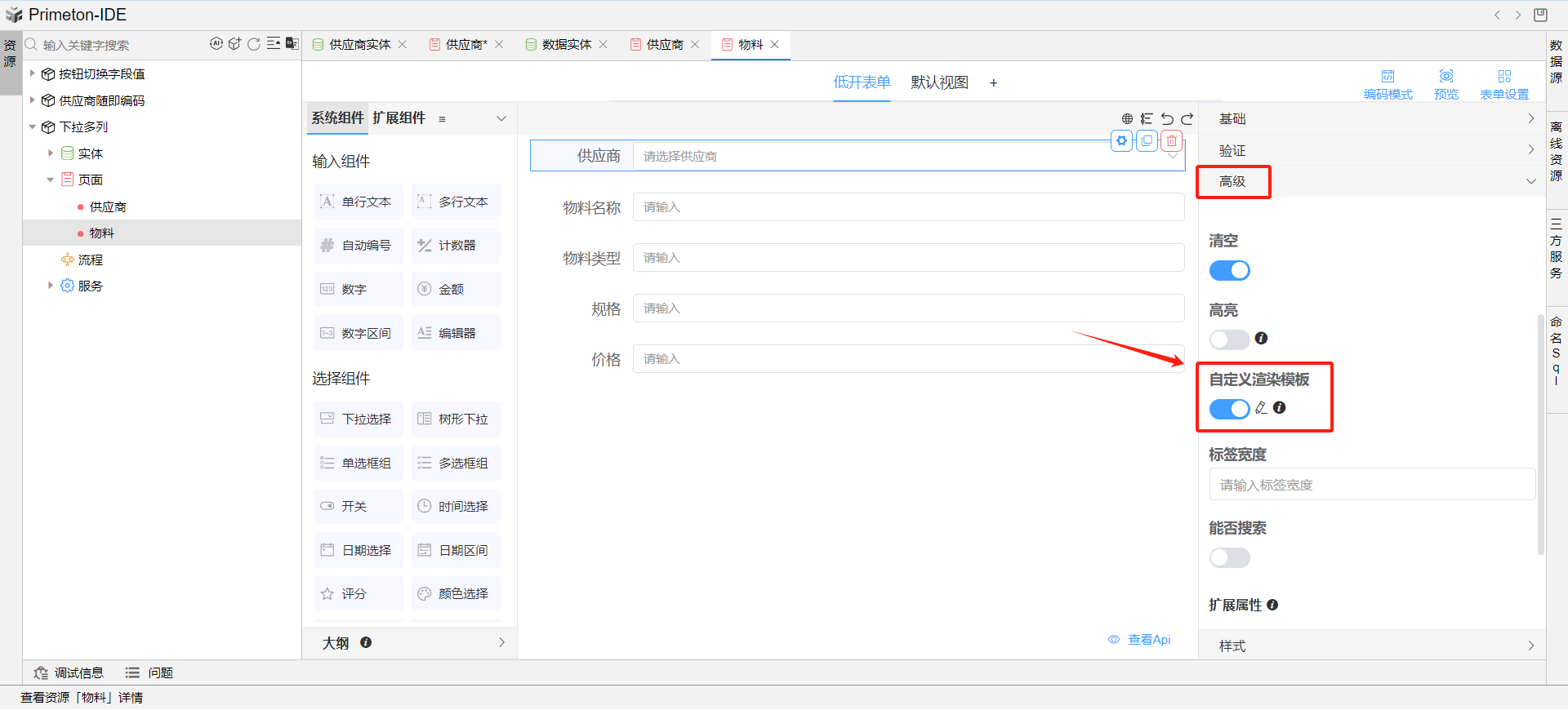Expand the 服务 tree node
This screenshot has width=1568, height=710.
click(51, 286)
